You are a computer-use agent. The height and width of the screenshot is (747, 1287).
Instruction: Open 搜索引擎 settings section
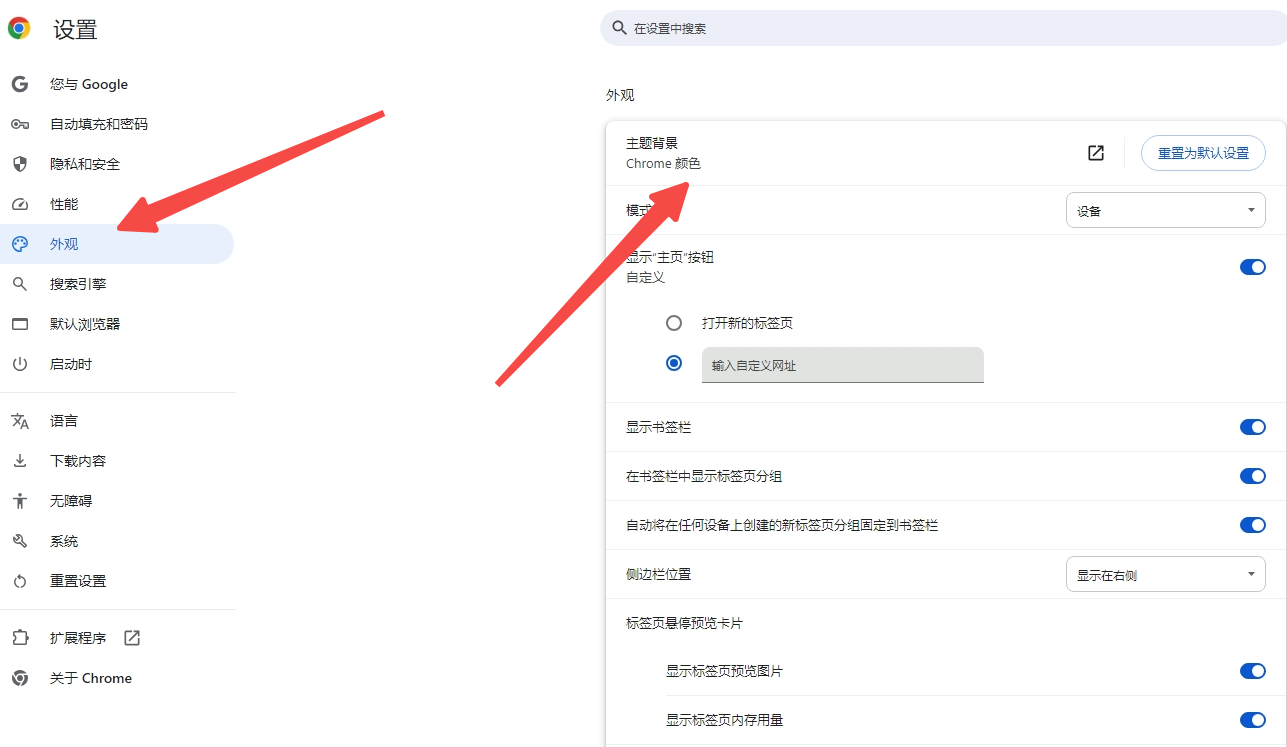117,284
